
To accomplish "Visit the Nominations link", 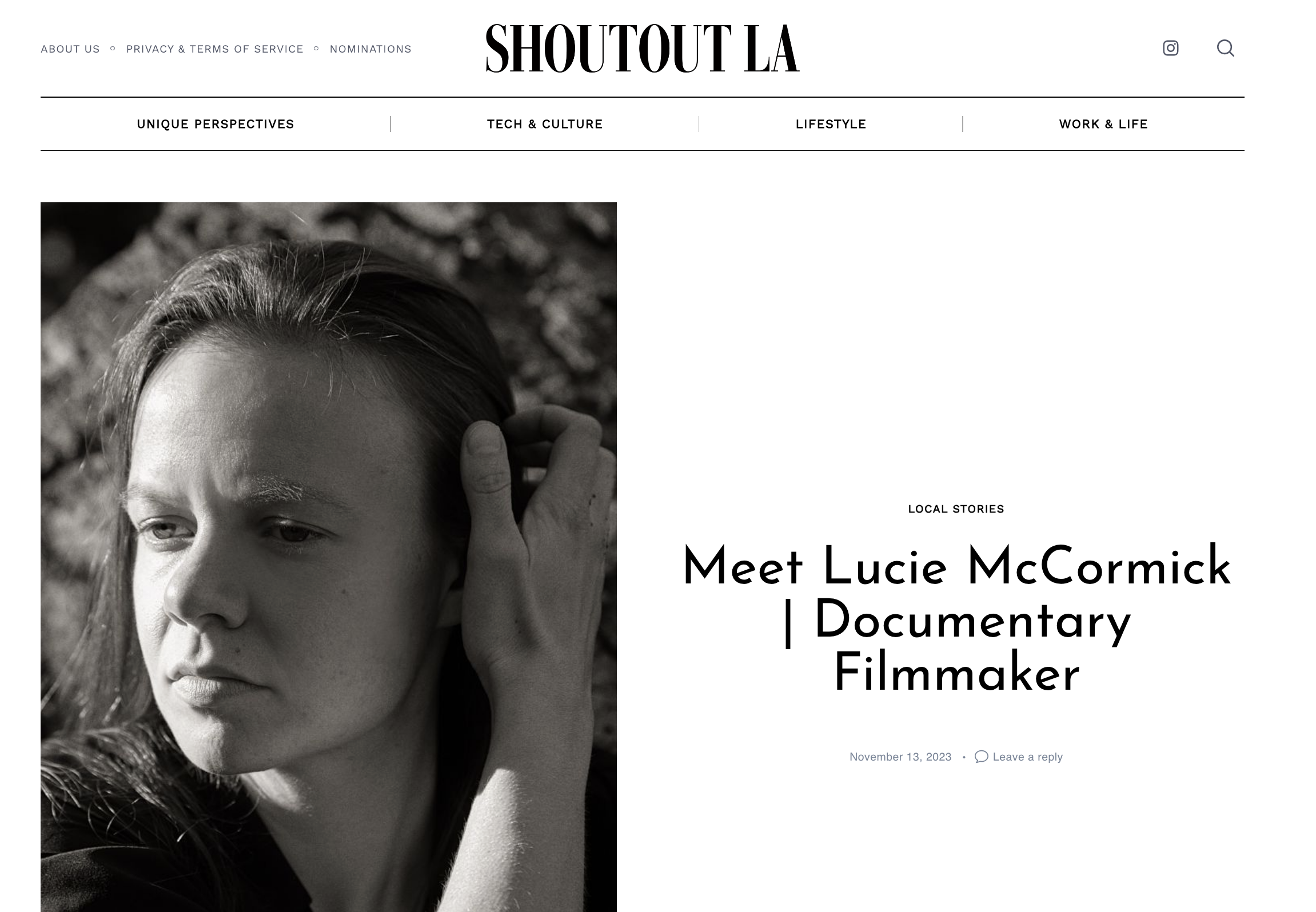I will click(370, 49).
